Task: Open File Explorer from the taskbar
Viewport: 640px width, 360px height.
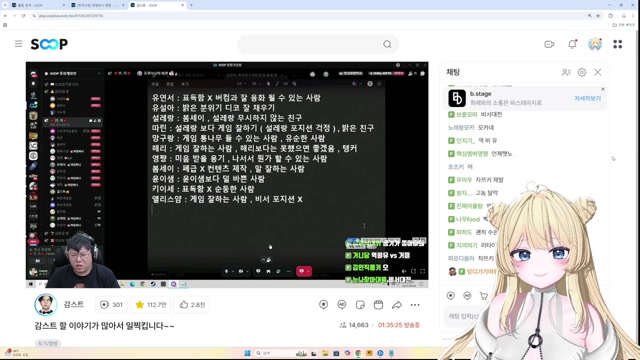Action: click(x=325, y=353)
